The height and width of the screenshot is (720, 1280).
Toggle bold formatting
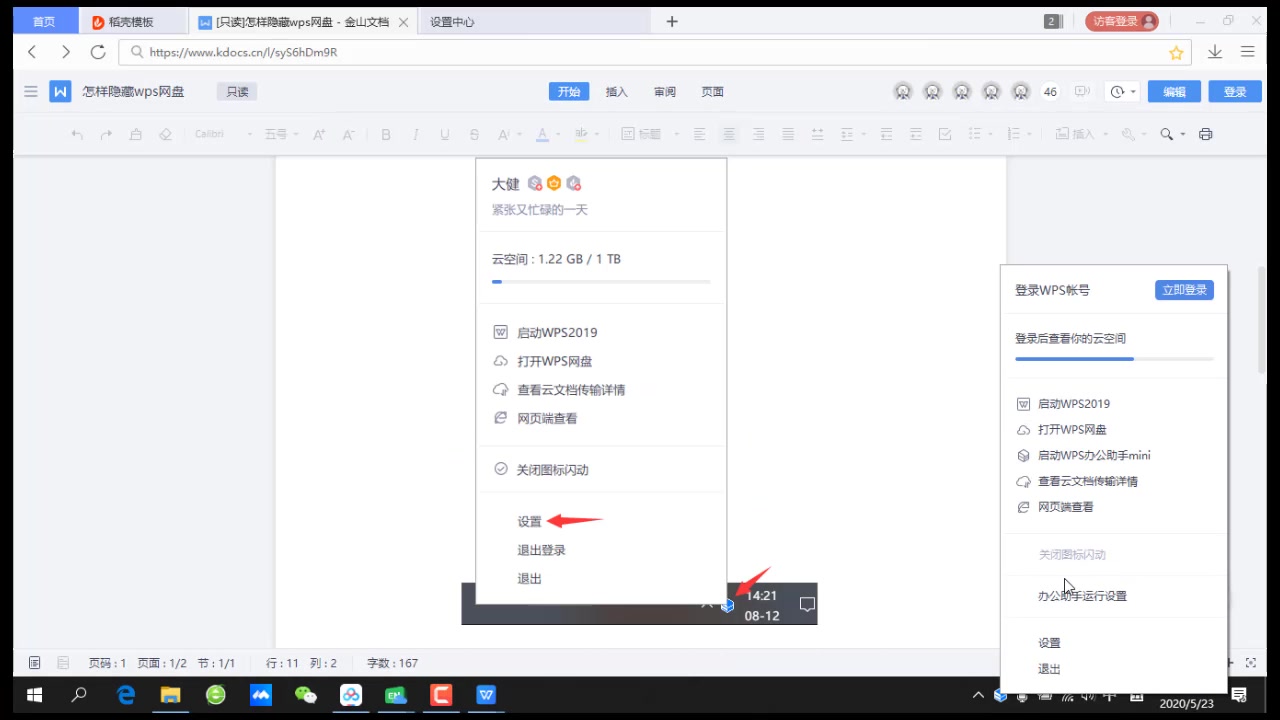pyautogui.click(x=386, y=134)
